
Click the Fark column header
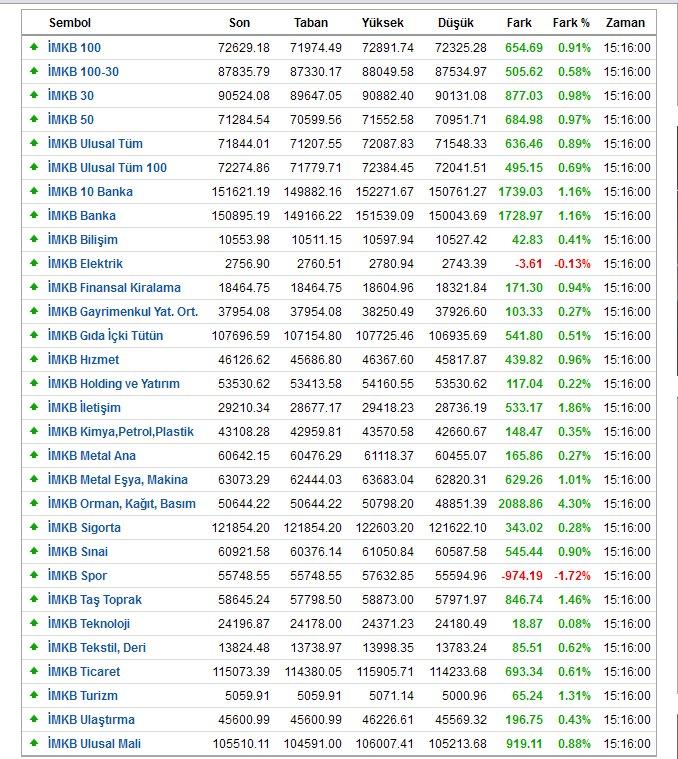pyautogui.click(x=519, y=23)
